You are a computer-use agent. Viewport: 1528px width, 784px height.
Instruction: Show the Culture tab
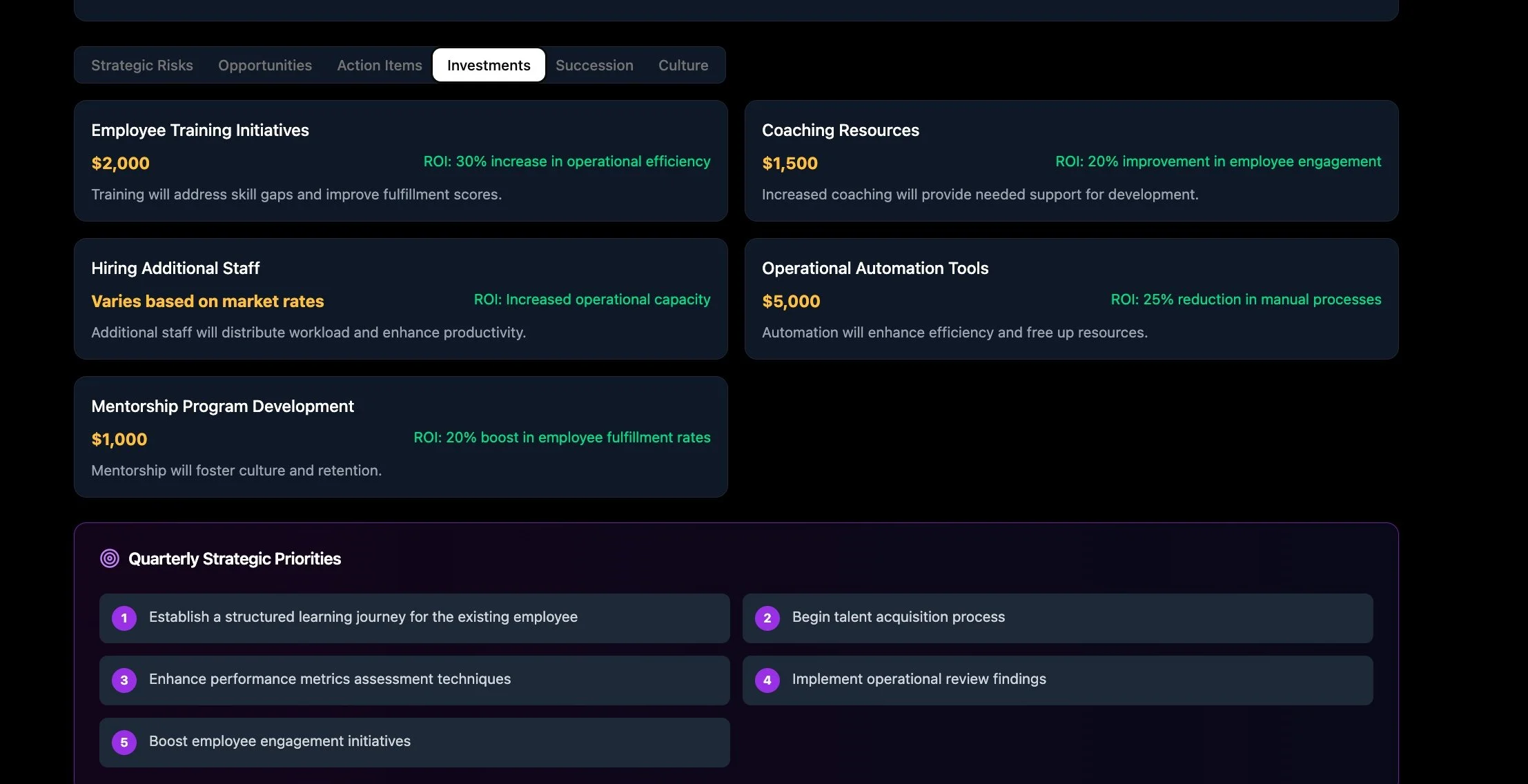(683, 66)
